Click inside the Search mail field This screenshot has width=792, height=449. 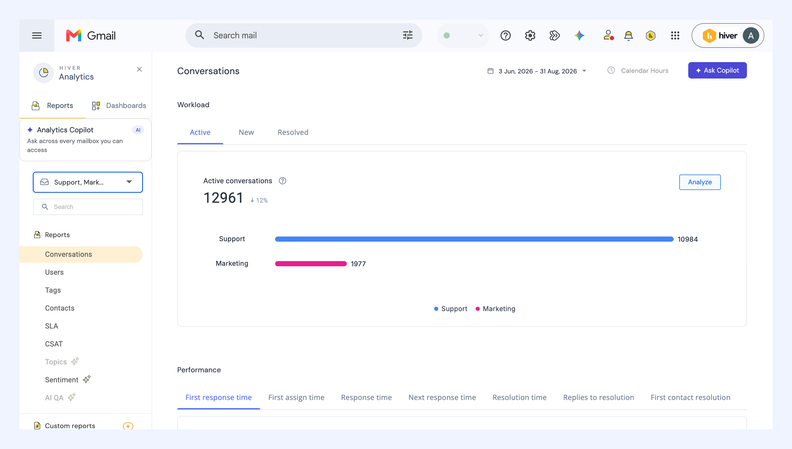point(303,35)
